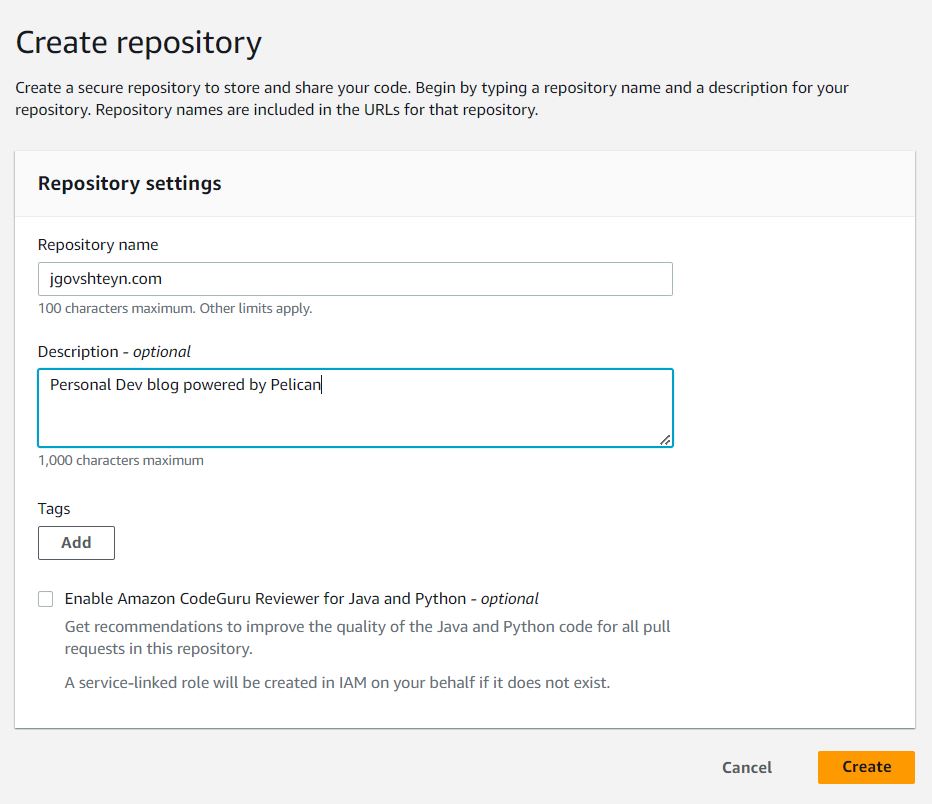Click the 'Repository settings' panel header

point(130,184)
